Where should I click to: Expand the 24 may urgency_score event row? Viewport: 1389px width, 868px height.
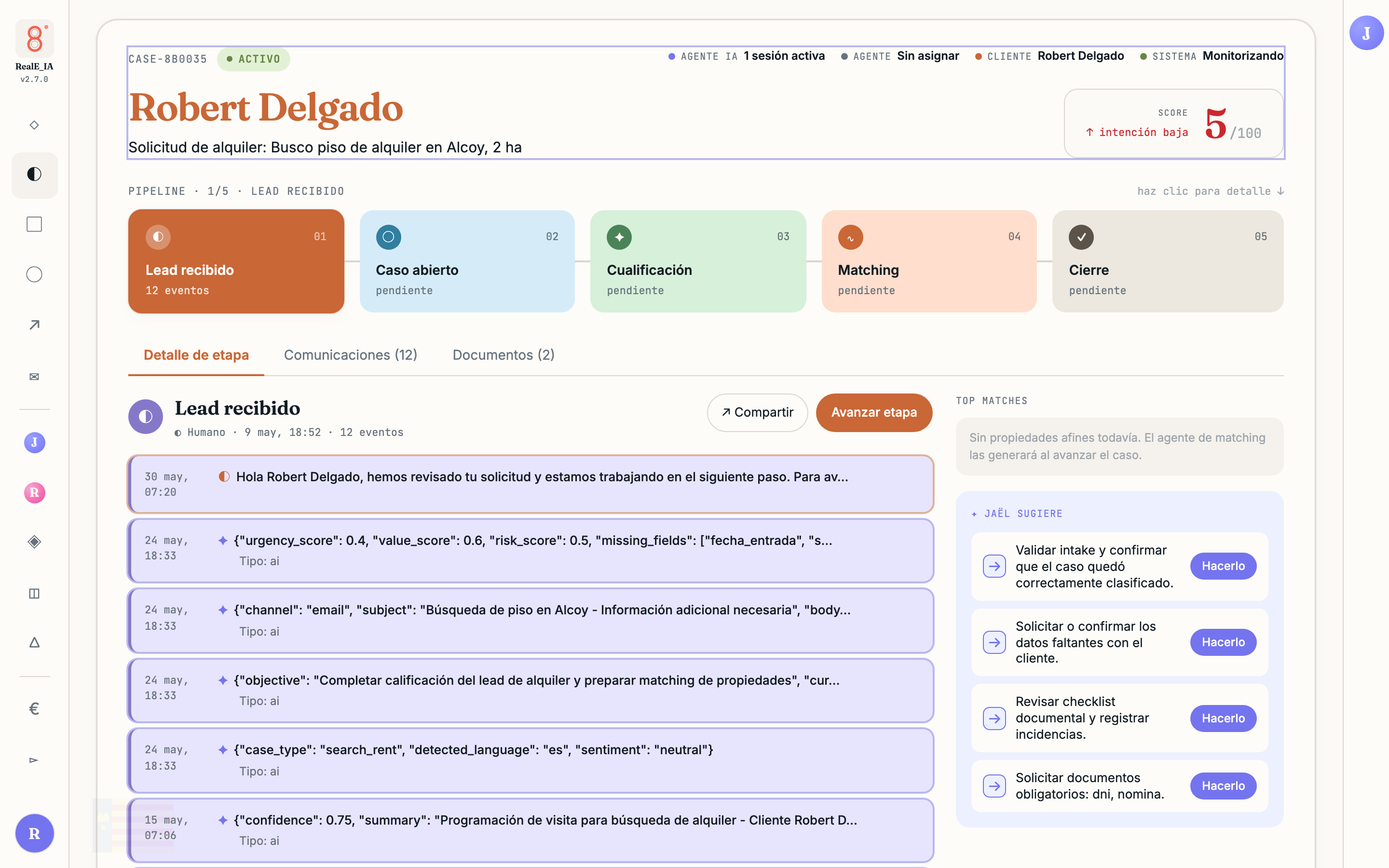pos(531,551)
